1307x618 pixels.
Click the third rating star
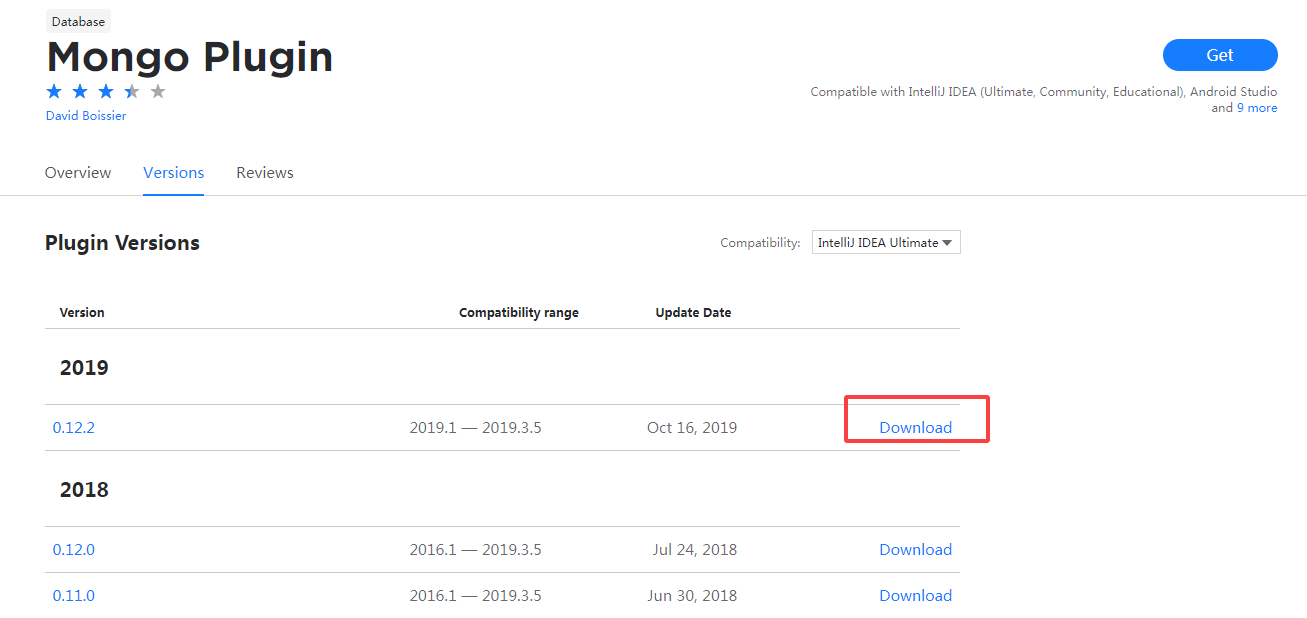pos(106,92)
